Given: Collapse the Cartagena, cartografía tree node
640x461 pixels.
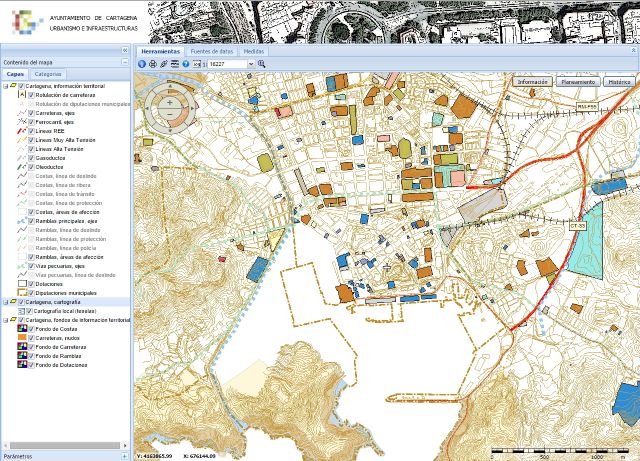Looking at the screenshot, I should (x=5, y=301).
